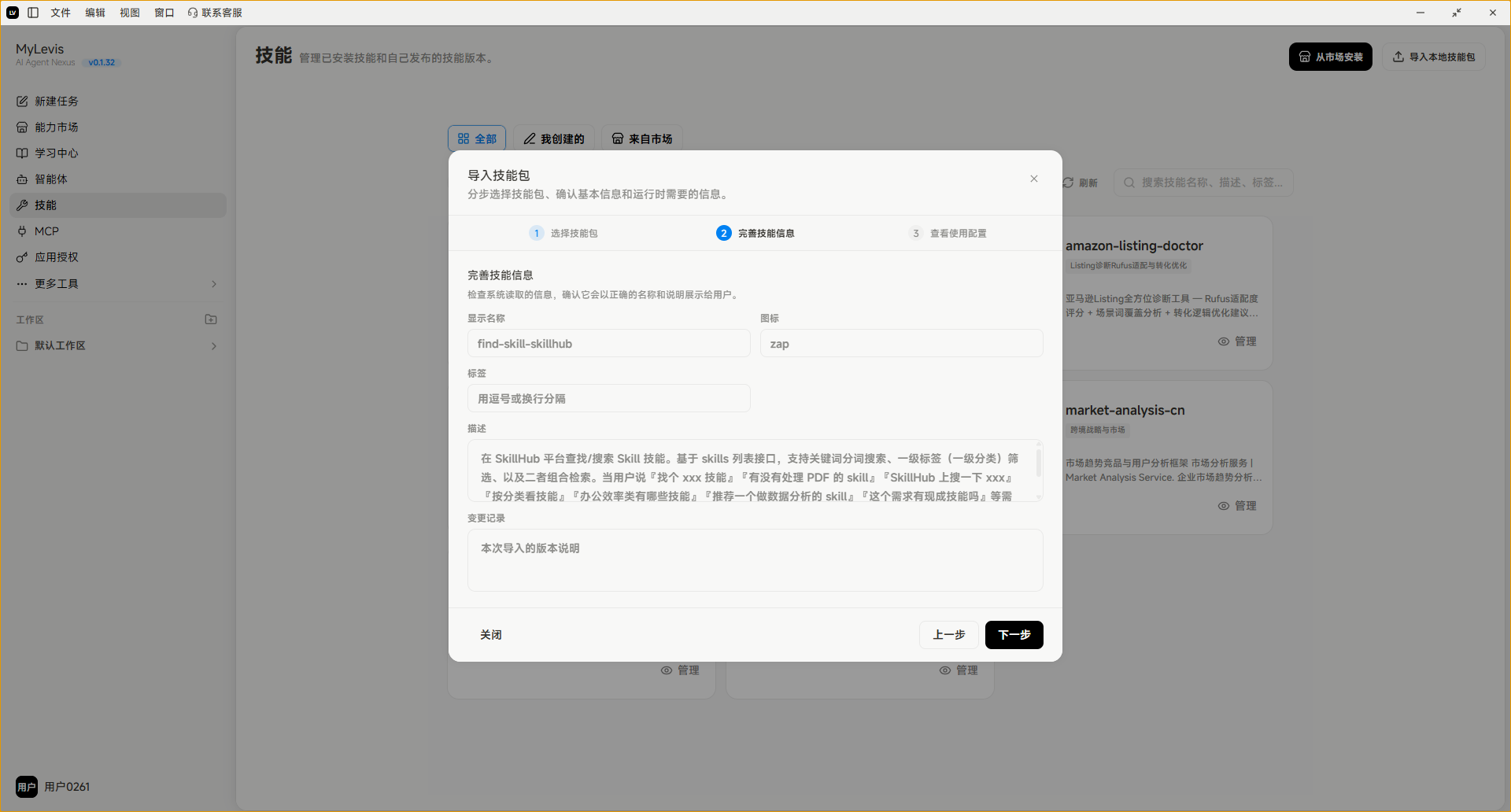Click Listing诊断Rufus适配与转化优化 tag
The image size is (1511, 812).
[1129, 266]
